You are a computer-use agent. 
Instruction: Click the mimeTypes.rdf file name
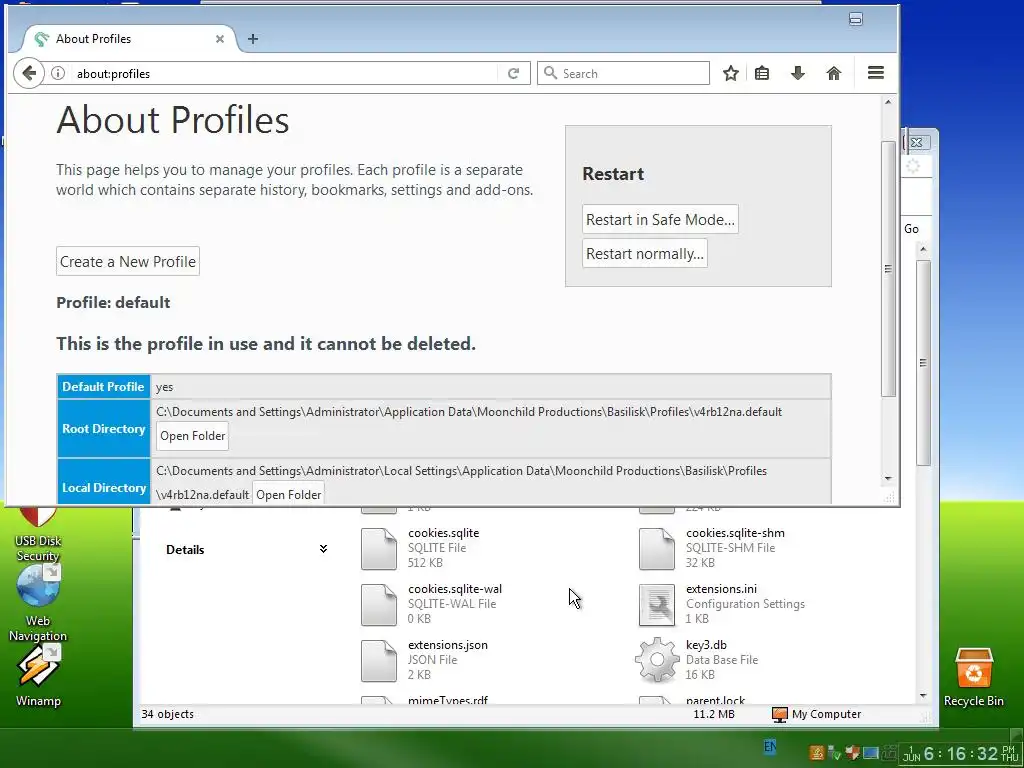click(x=448, y=700)
